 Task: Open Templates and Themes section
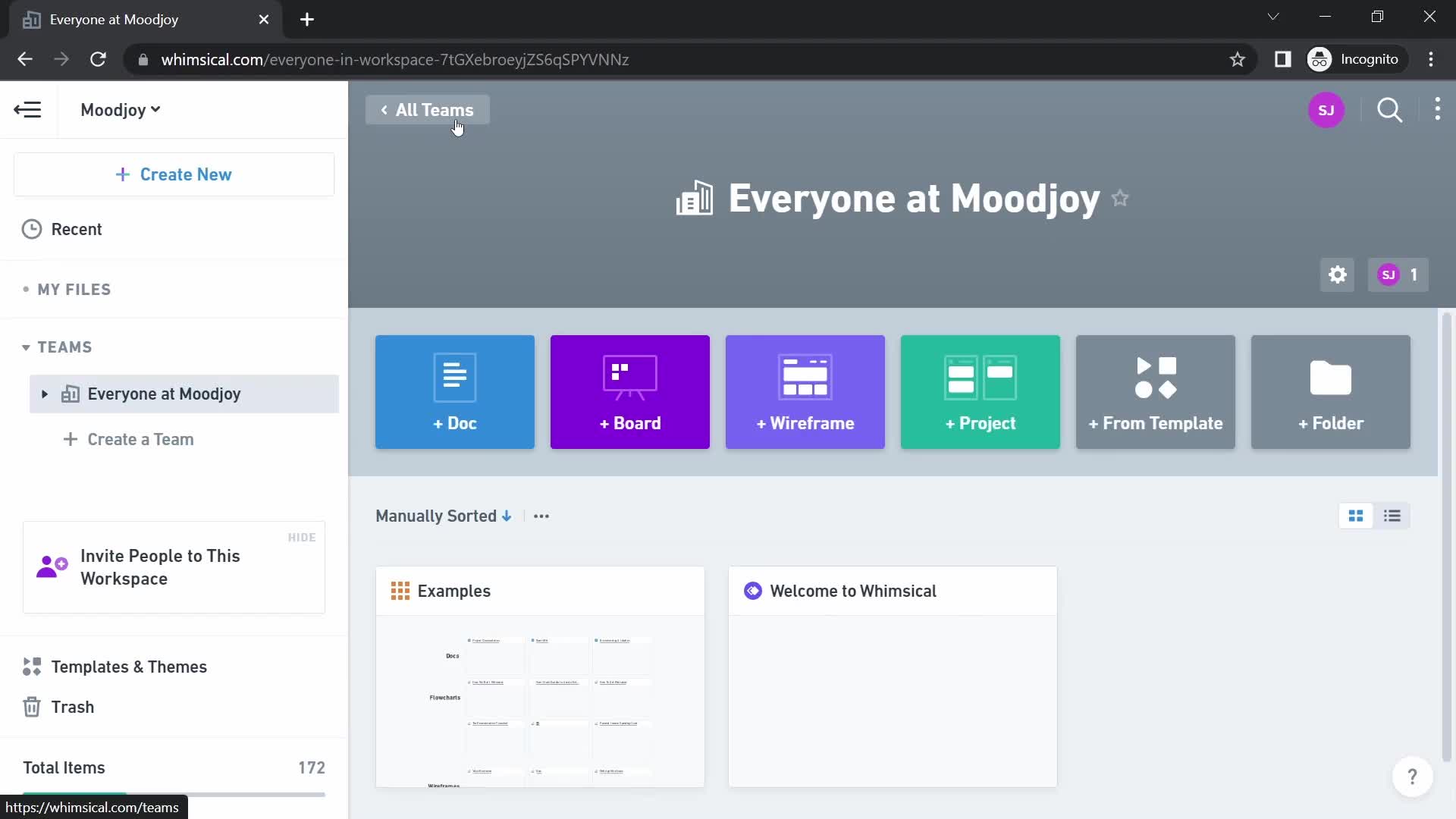click(x=128, y=667)
